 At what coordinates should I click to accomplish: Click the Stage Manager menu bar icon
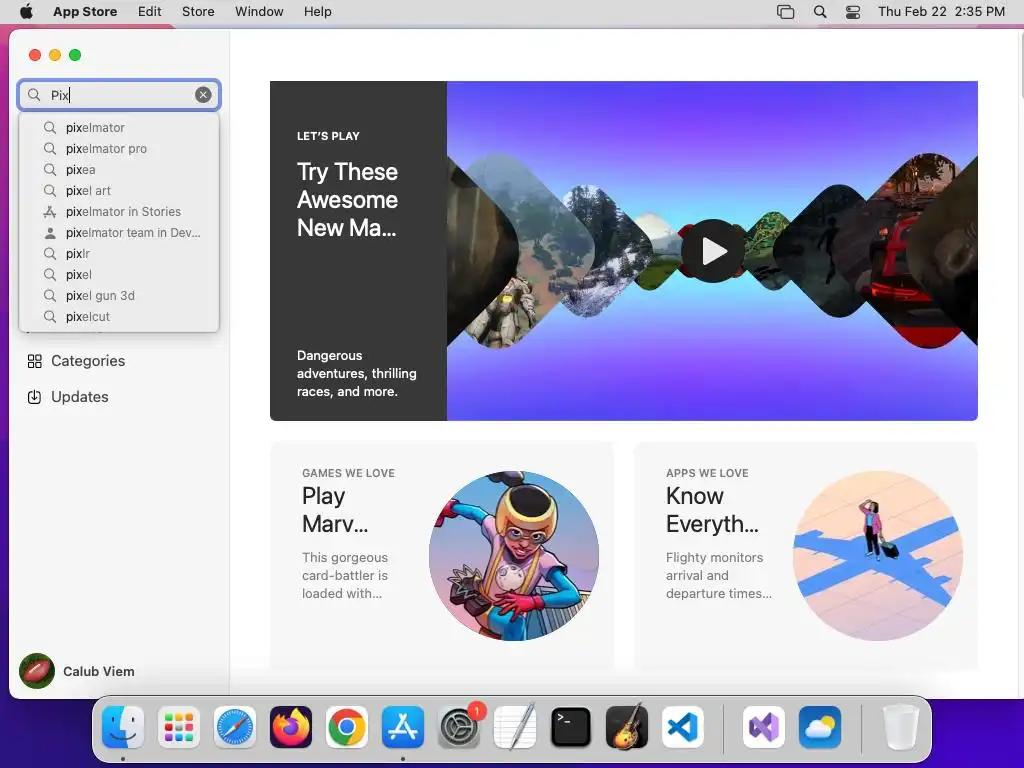click(x=786, y=12)
